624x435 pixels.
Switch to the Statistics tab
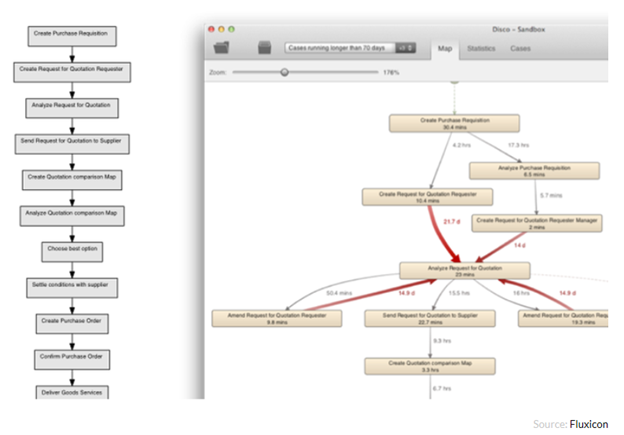(x=481, y=49)
